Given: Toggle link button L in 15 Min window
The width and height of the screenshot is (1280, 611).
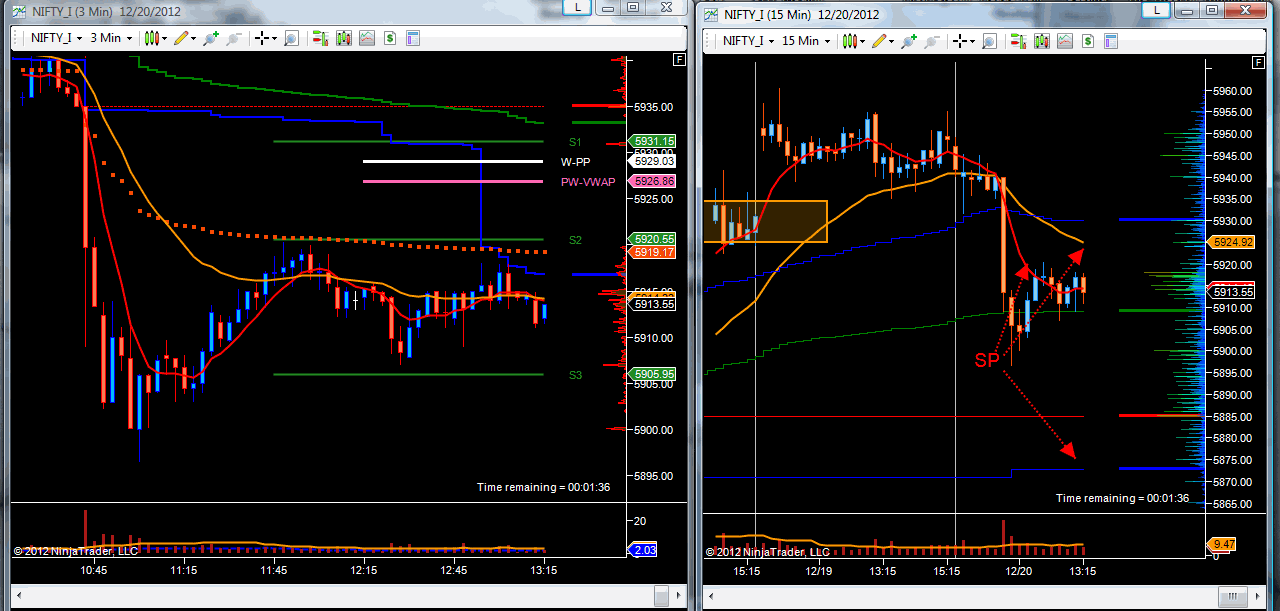Looking at the screenshot, I should (x=1155, y=10).
